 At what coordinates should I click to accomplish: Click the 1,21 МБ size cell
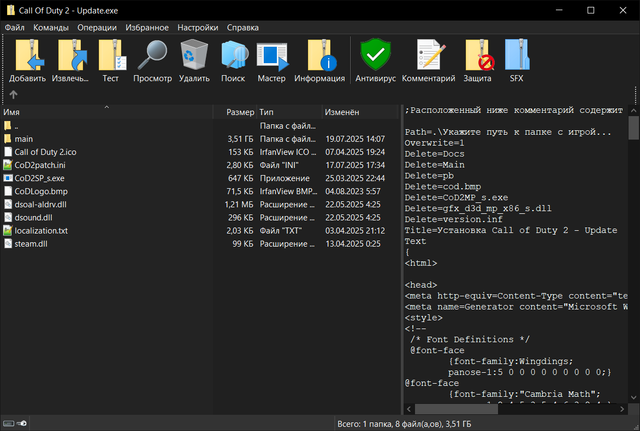click(x=239, y=204)
